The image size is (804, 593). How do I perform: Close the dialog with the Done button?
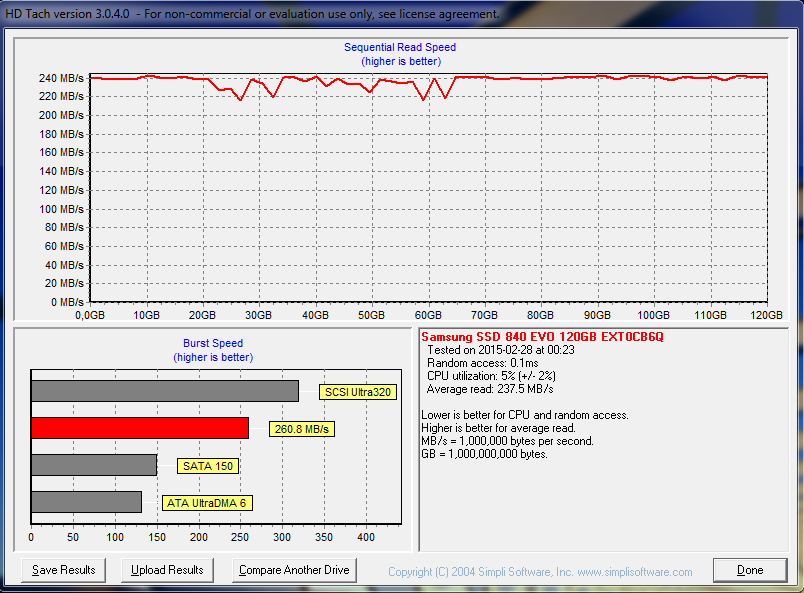click(x=750, y=570)
